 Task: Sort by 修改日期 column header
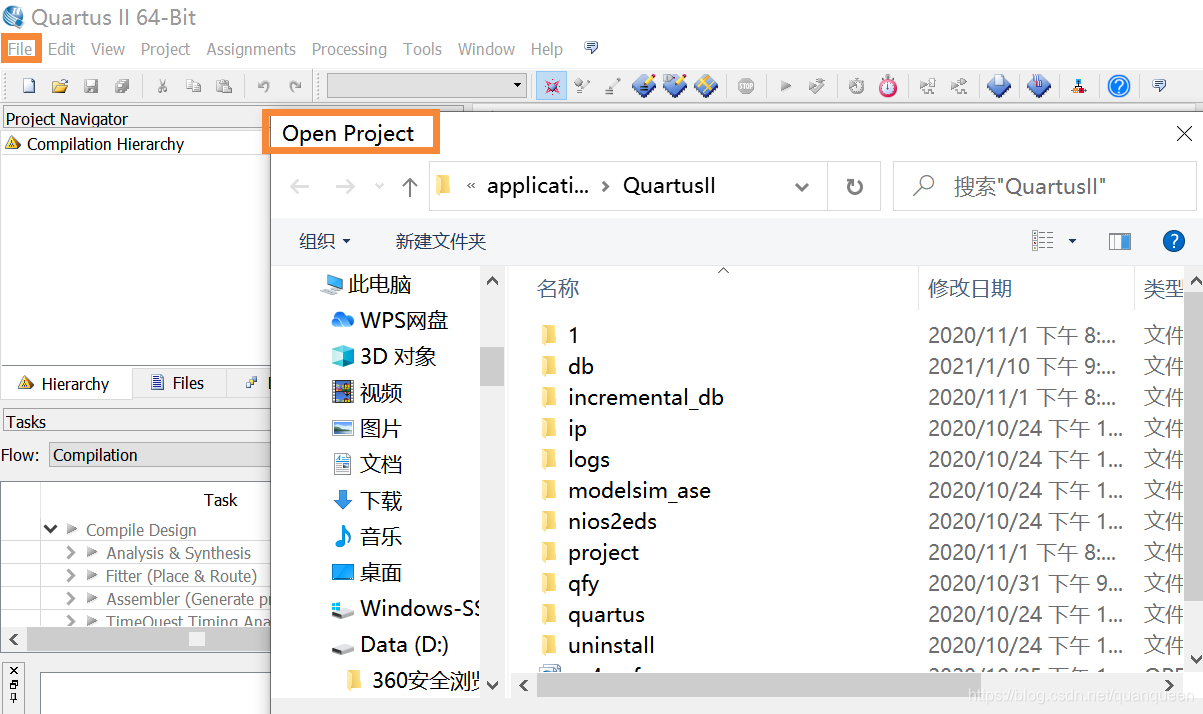point(970,288)
